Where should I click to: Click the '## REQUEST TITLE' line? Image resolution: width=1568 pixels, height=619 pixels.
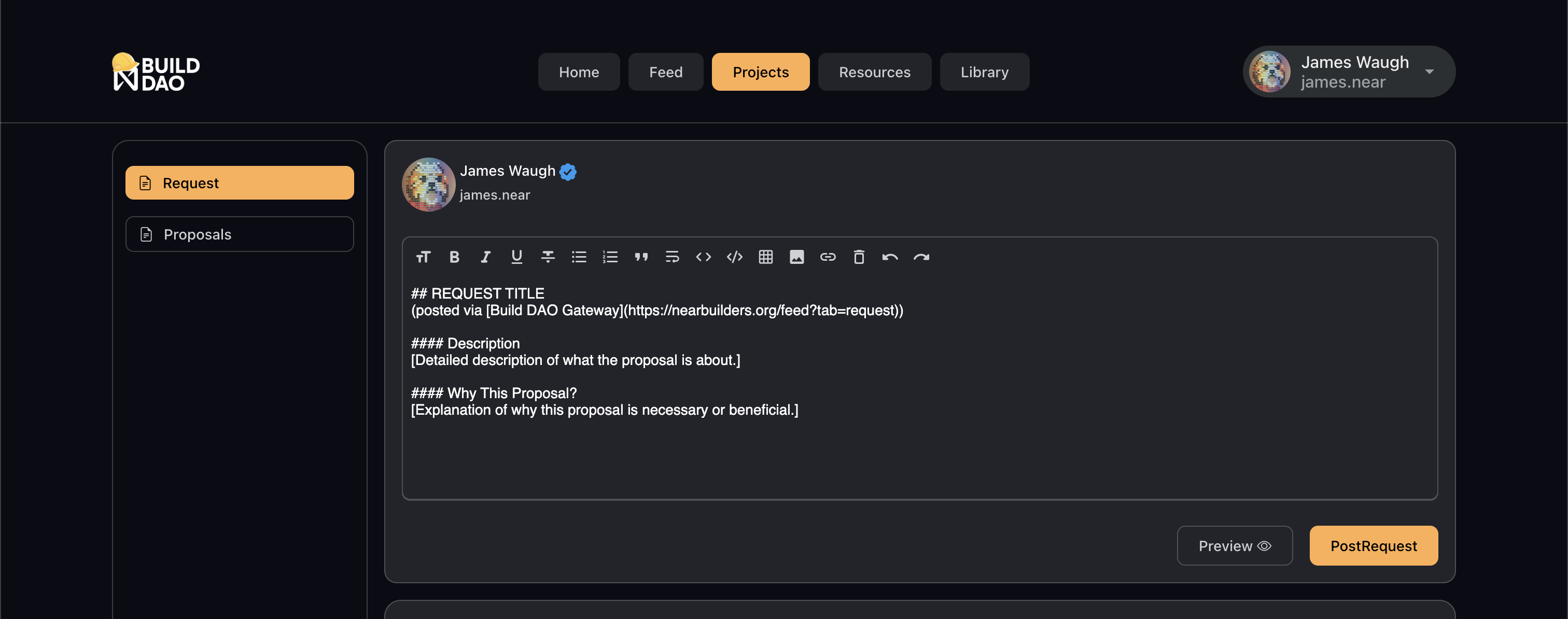tap(477, 293)
